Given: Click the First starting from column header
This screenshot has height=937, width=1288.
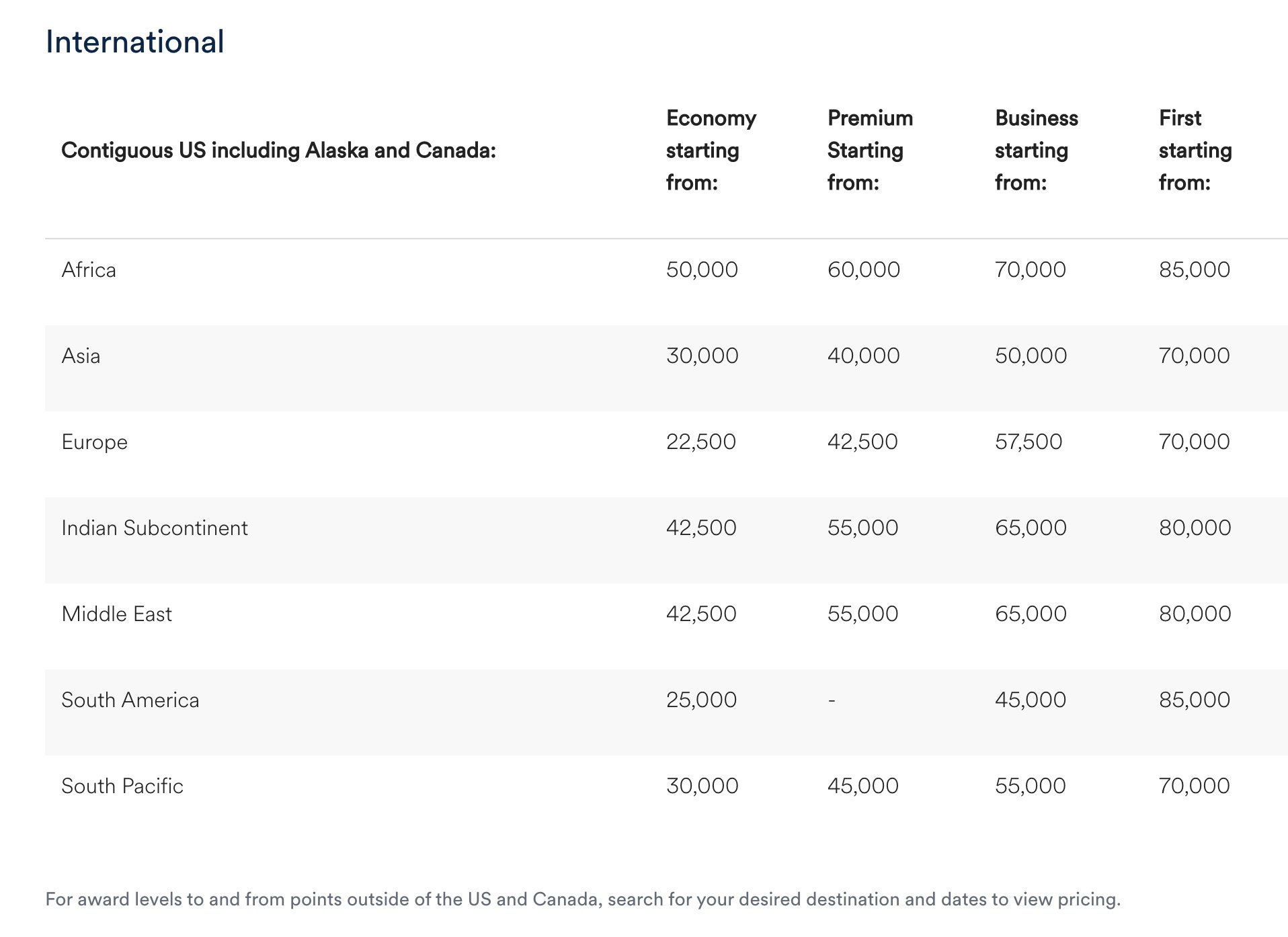Looking at the screenshot, I should [1195, 151].
